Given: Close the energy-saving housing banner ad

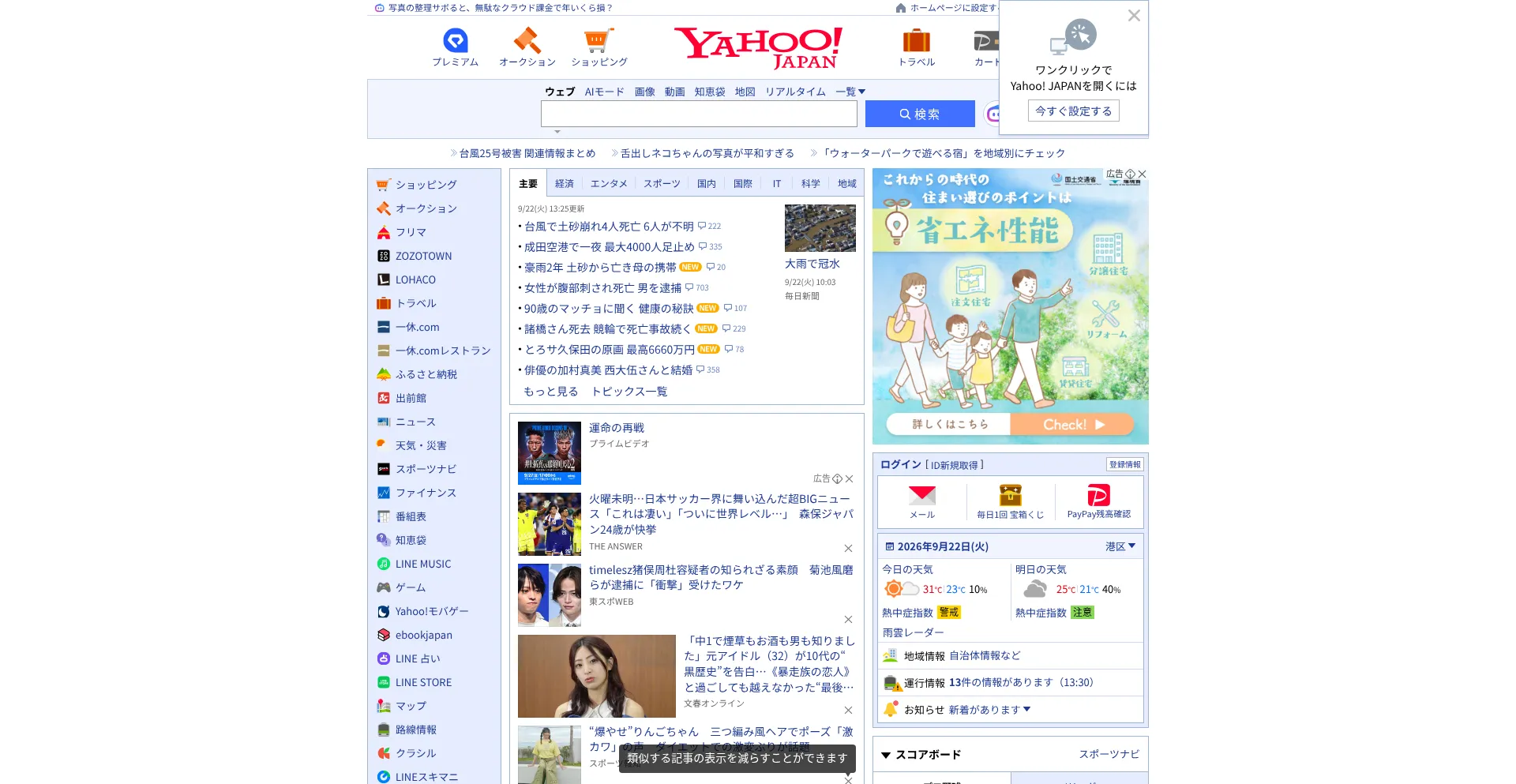Looking at the screenshot, I should [1142, 174].
